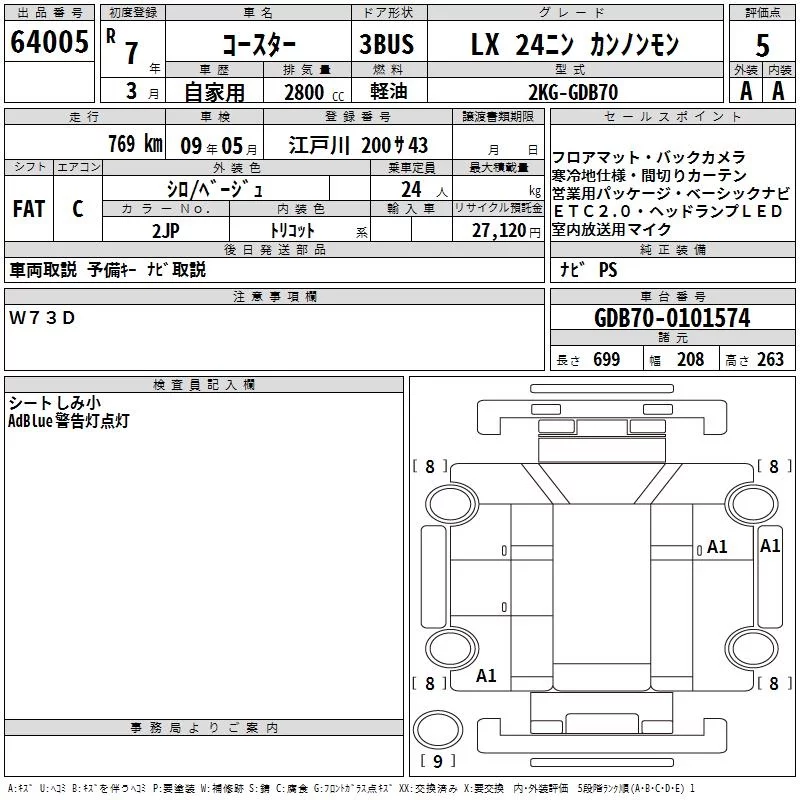Screen dimensions: 800x800
Task: Click the spare tire circle in the diagram
Action: [438, 729]
